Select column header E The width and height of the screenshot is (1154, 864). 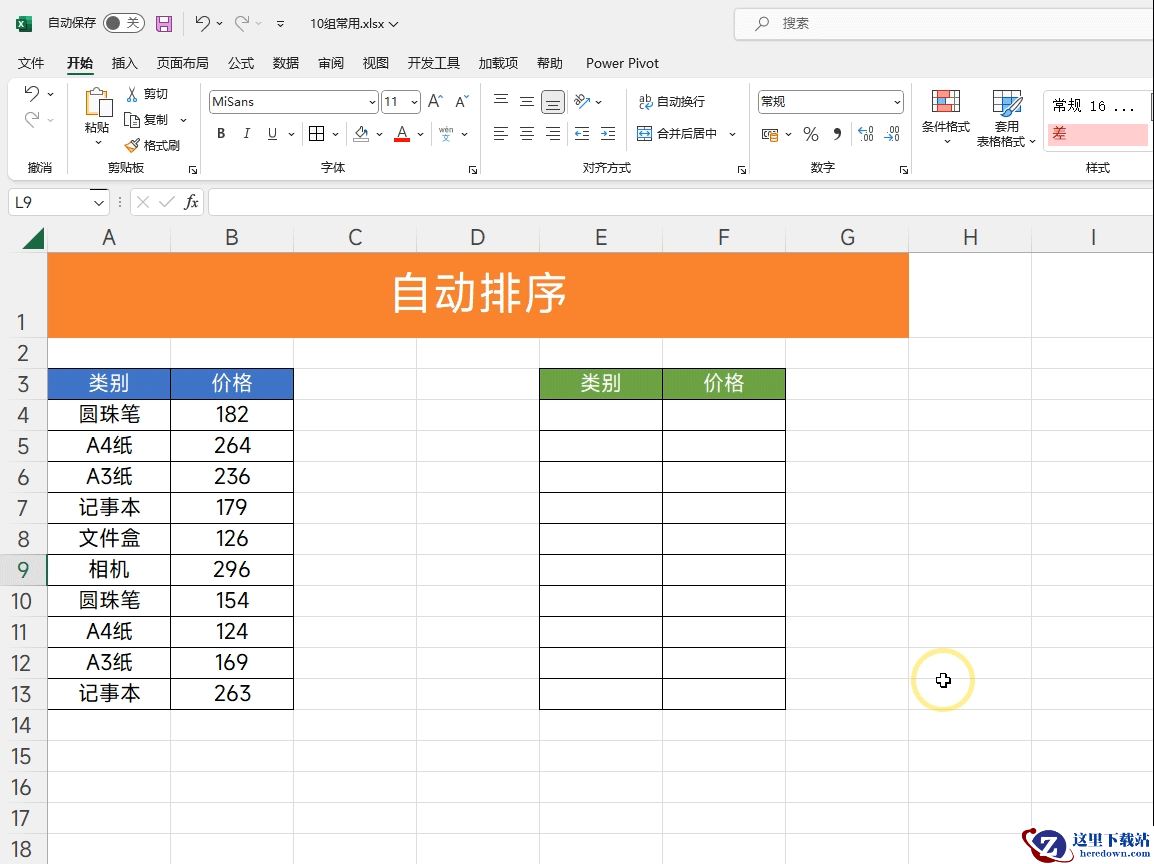601,238
